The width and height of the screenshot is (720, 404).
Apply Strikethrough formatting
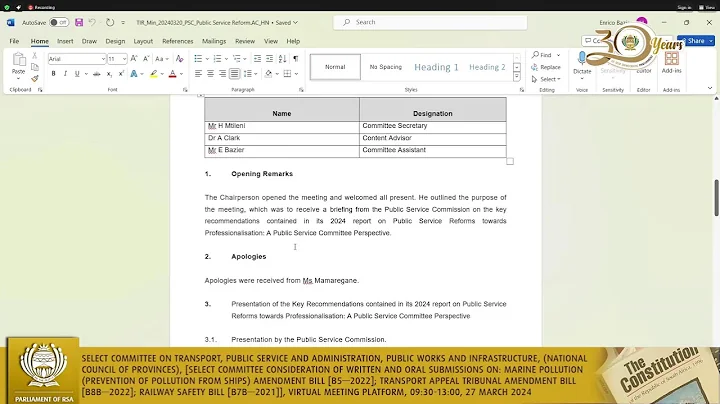[x=96, y=73]
